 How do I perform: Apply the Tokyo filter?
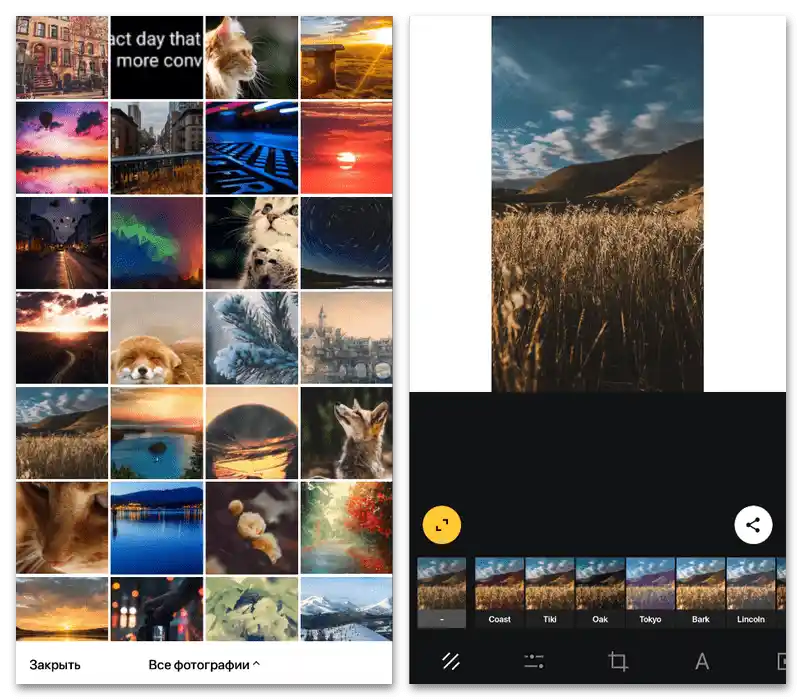click(650, 593)
